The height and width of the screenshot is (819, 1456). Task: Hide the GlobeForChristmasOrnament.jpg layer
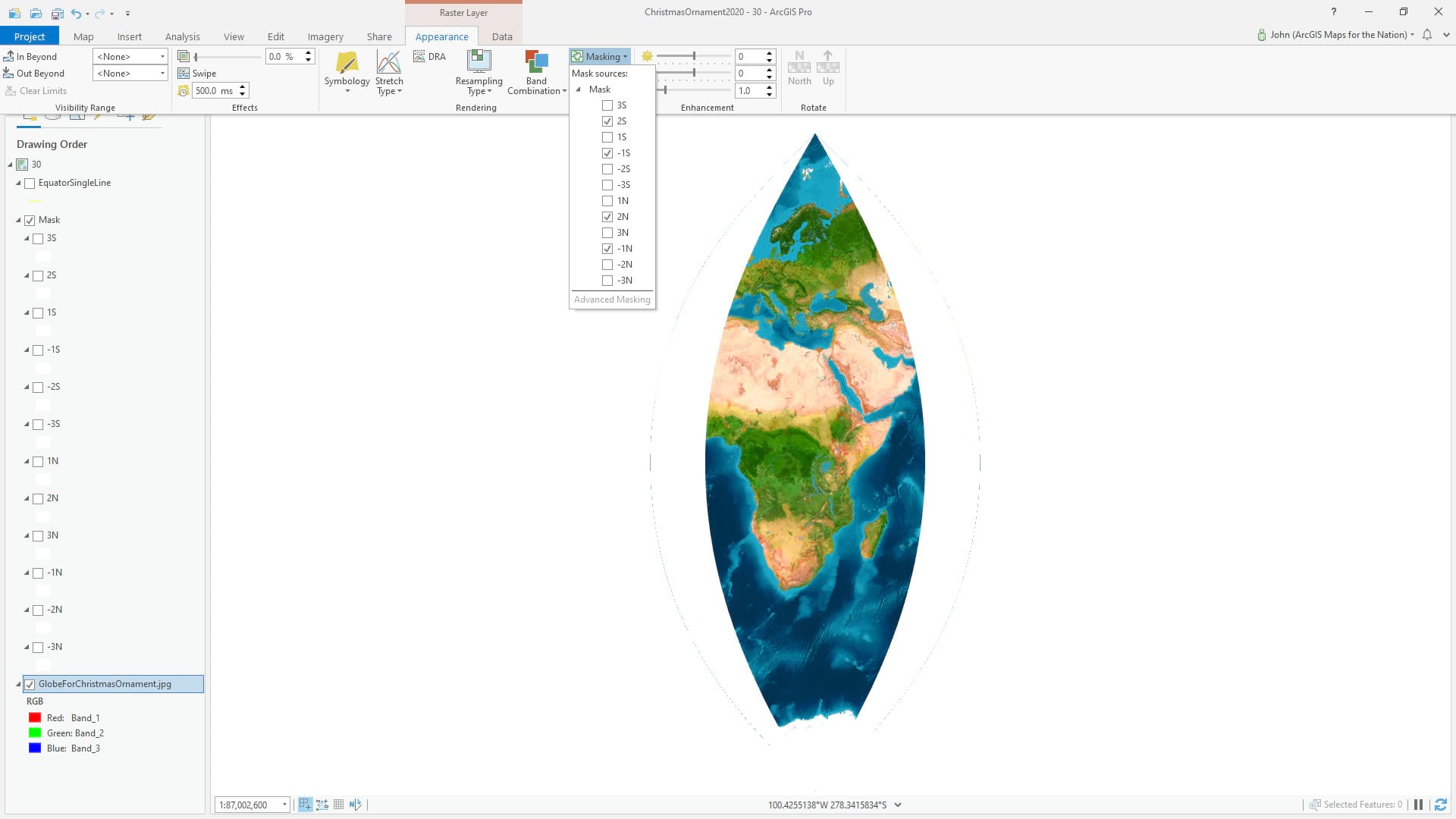click(30, 684)
